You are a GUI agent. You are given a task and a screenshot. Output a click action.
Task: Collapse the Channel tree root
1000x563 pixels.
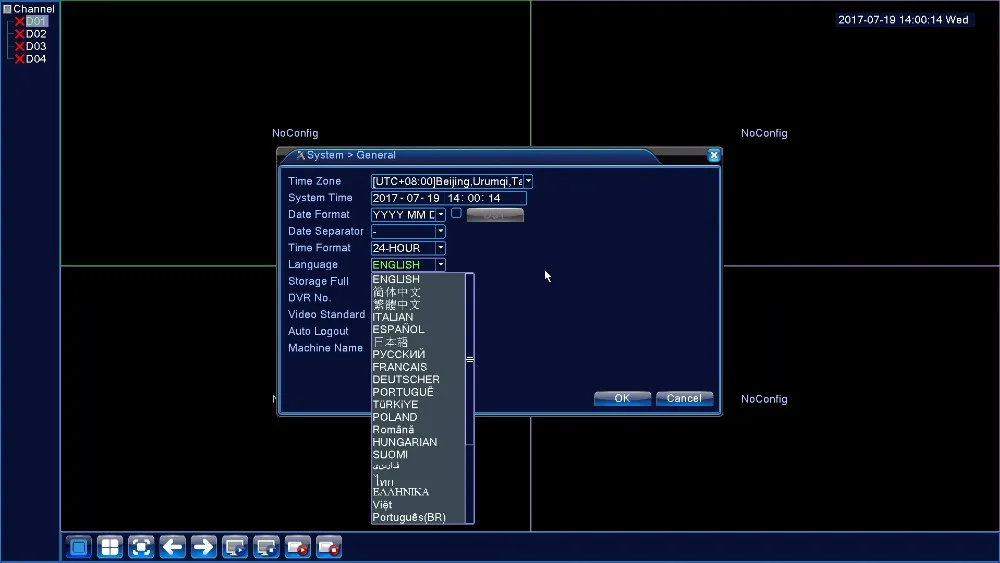(x=8, y=9)
